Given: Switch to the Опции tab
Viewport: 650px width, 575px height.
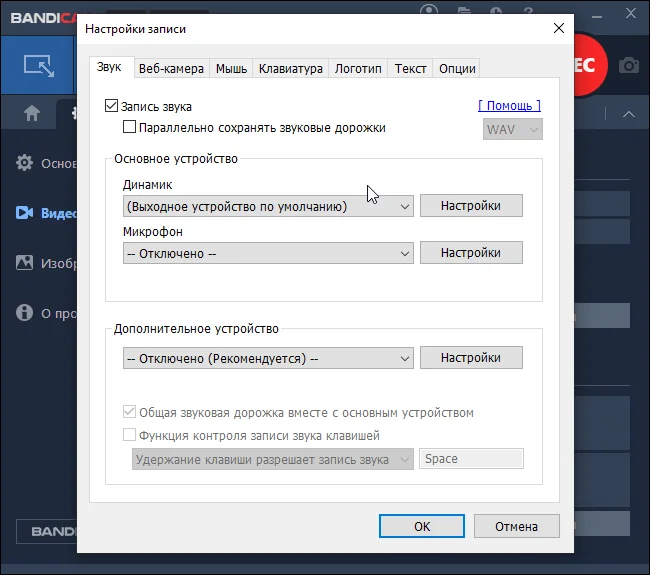Looking at the screenshot, I should 457,68.
